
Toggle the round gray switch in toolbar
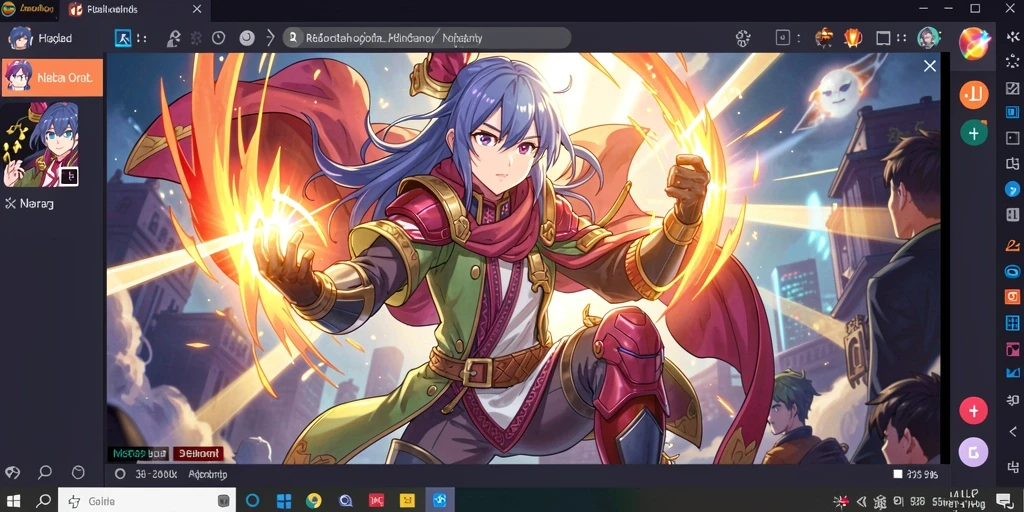247,39
